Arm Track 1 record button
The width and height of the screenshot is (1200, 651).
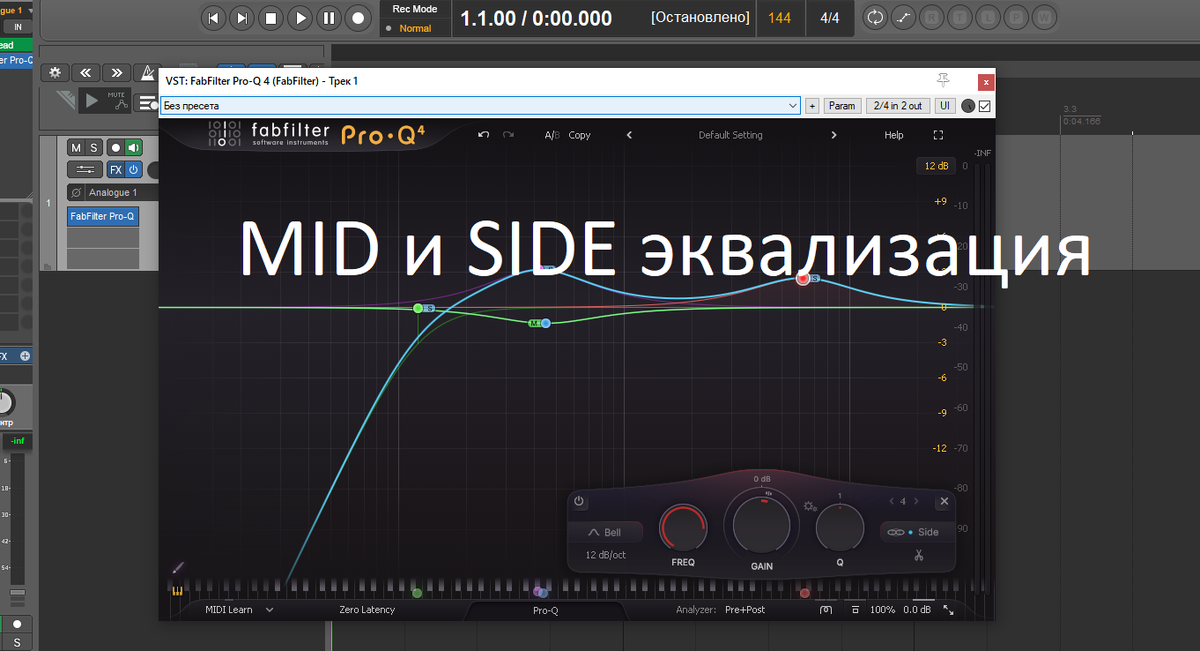click(x=115, y=147)
